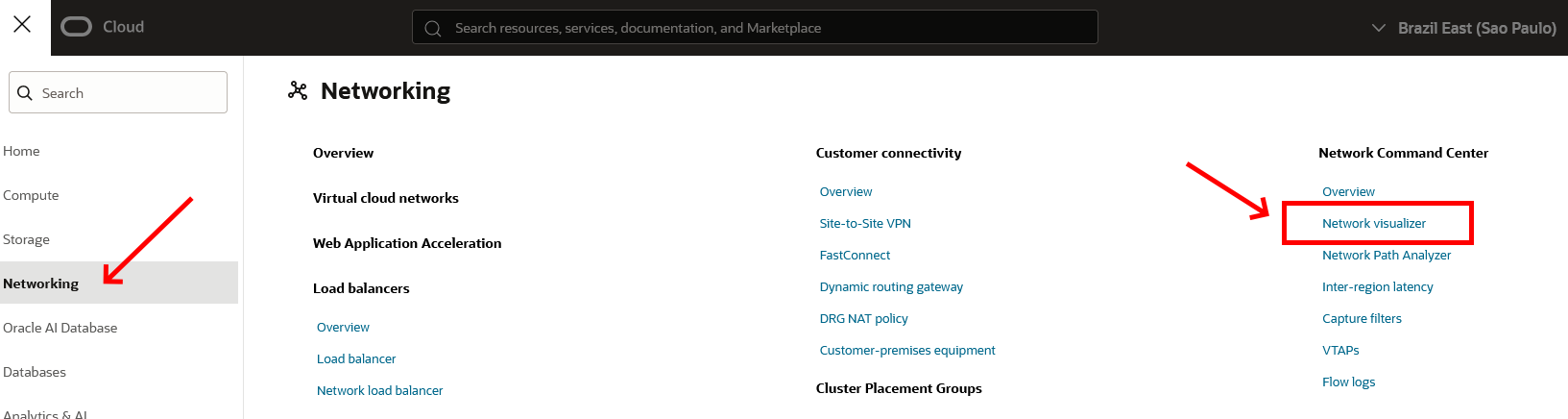Open Site-to-Site VPN link
Image resolution: width=1568 pixels, height=419 pixels.
(x=865, y=223)
